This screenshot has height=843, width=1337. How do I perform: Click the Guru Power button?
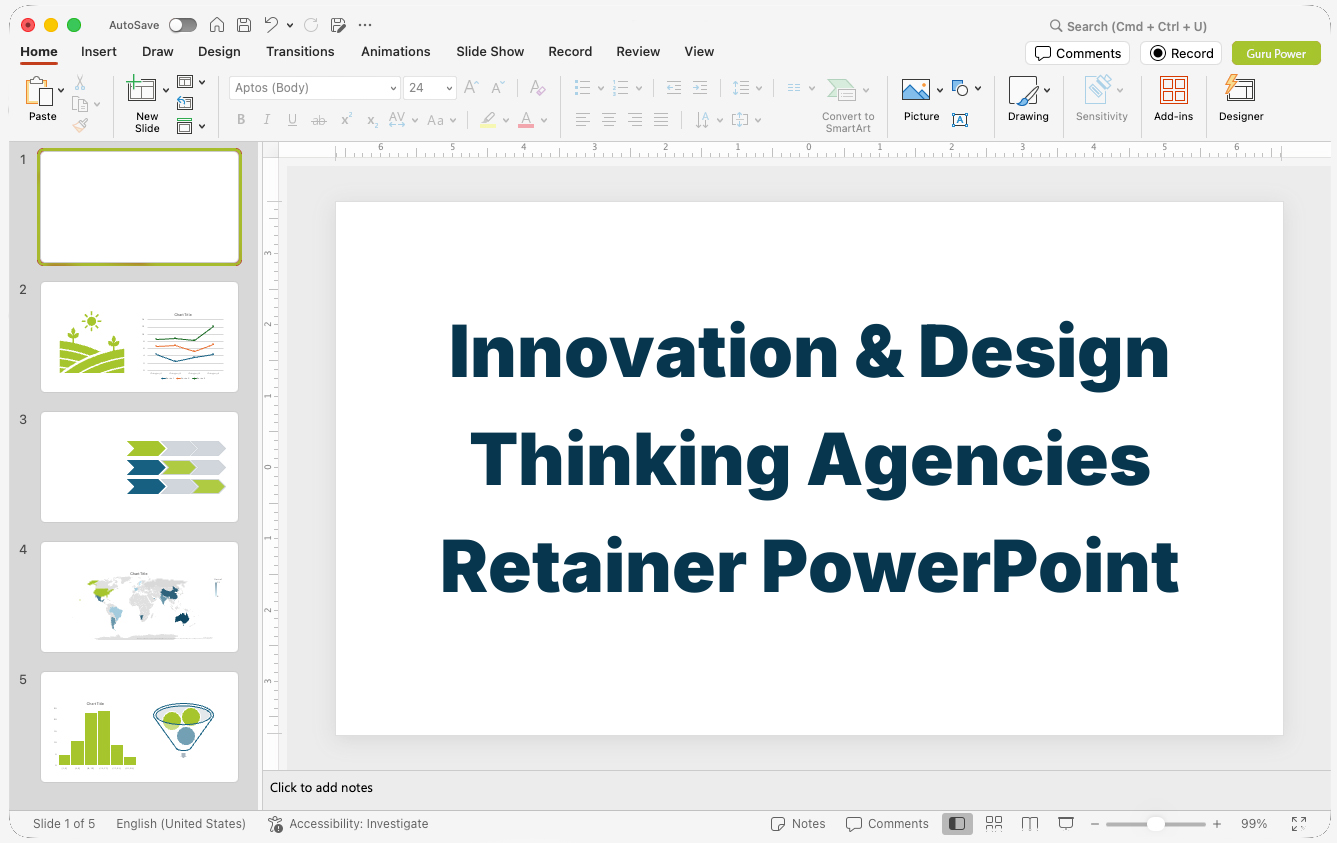pyautogui.click(x=1276, y=53)
